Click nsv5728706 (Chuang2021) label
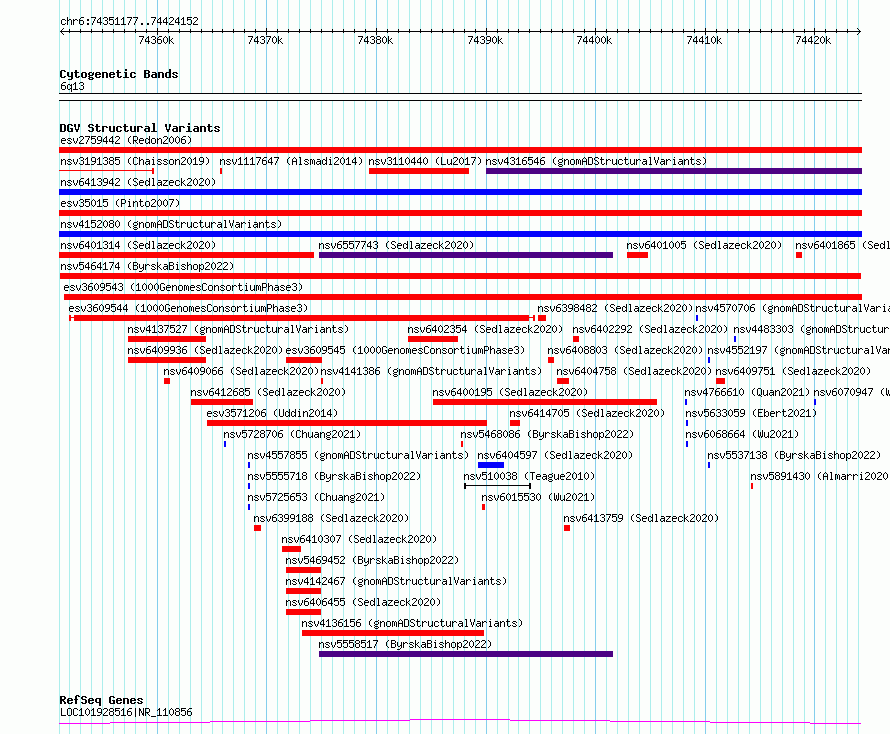 coord(292,434)
